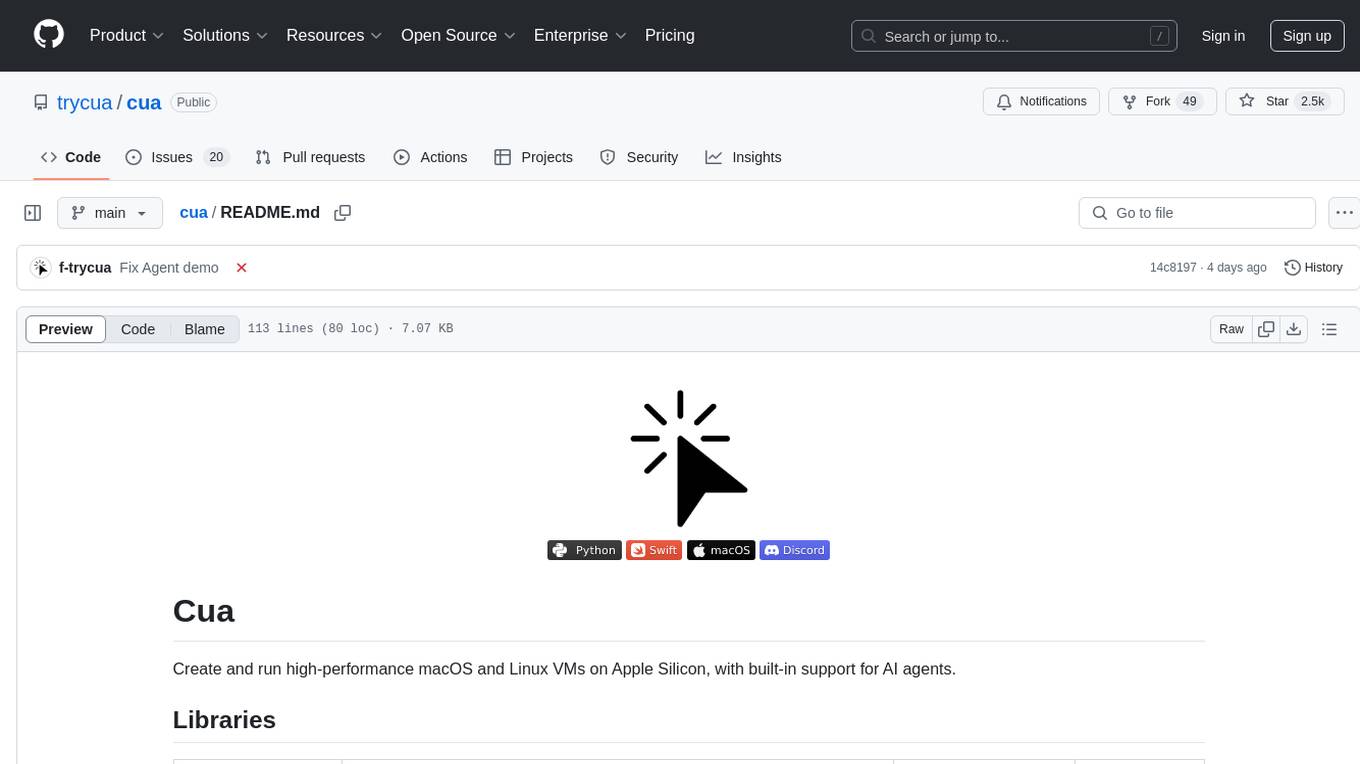Viewport: 1360px width, 764px height.
Task: Open the f-trycua author link
Action: pos(85,268)
